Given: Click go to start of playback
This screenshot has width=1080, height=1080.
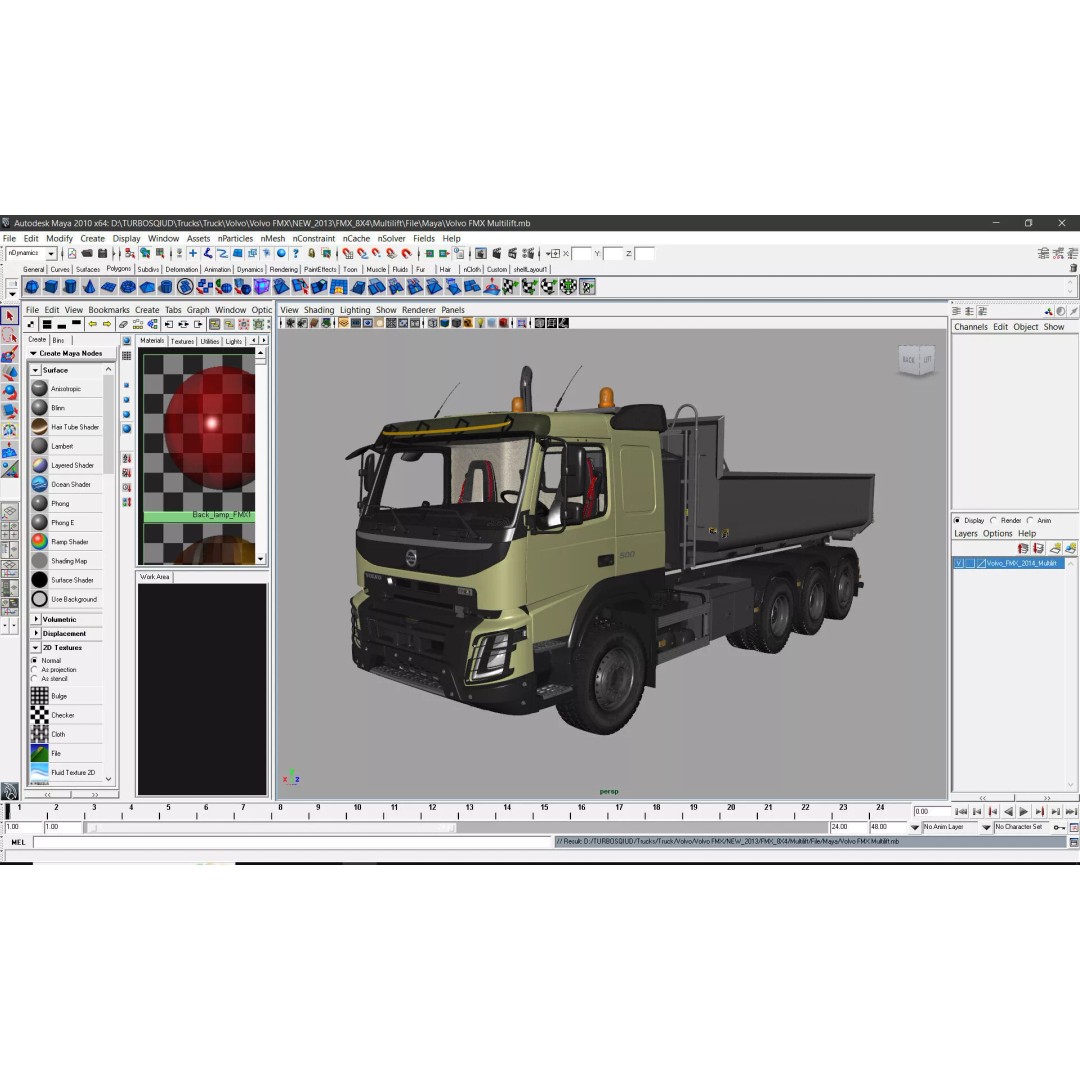Looking at the screenshot, I should (961, 811).
